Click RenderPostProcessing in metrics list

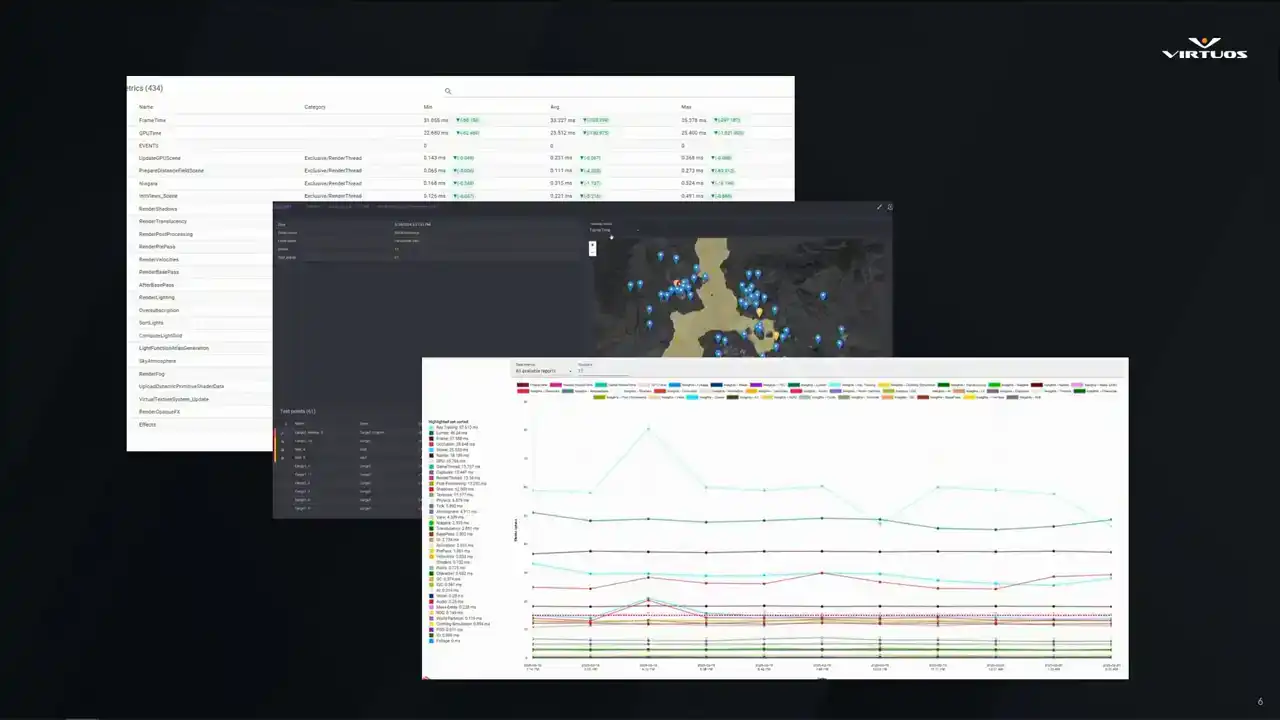pos(166,234)
